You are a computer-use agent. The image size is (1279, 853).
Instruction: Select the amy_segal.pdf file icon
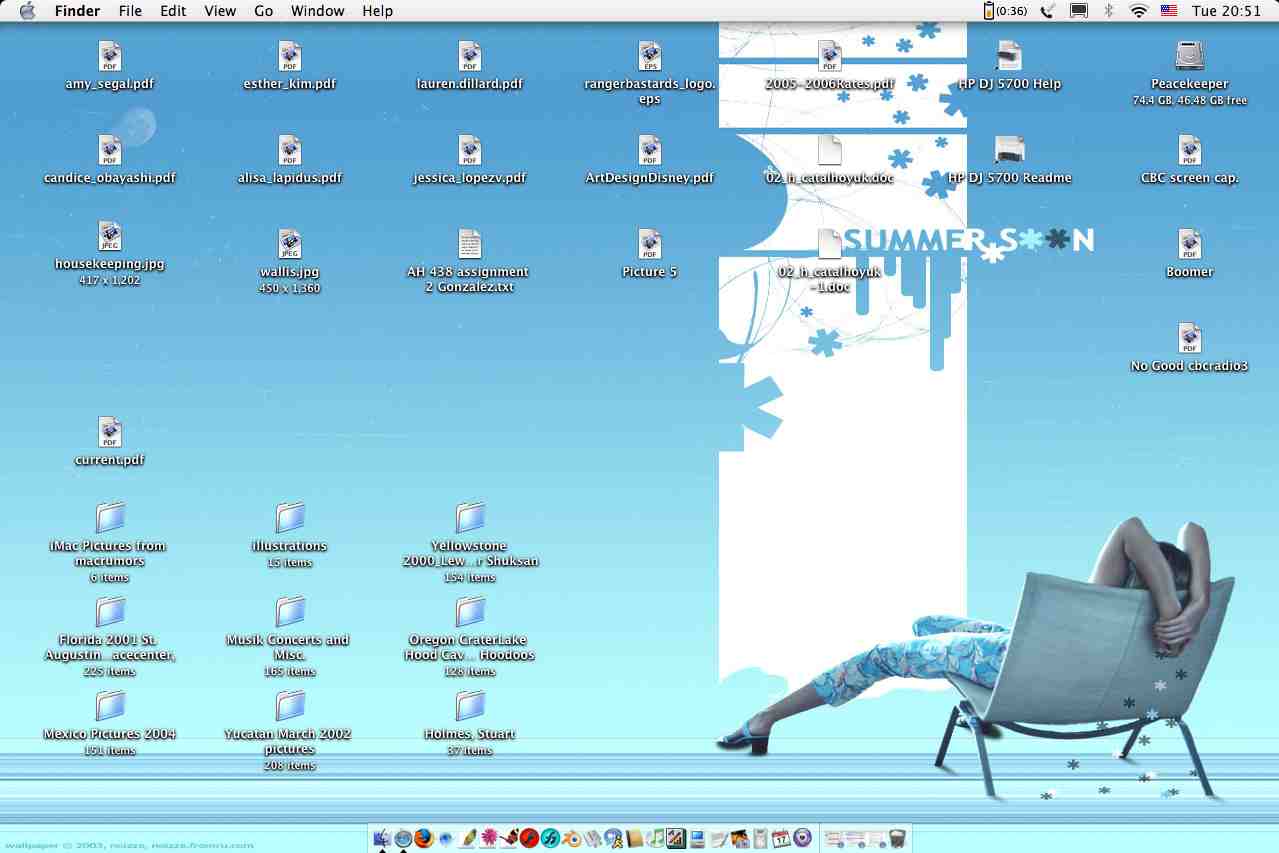point(110,57)
